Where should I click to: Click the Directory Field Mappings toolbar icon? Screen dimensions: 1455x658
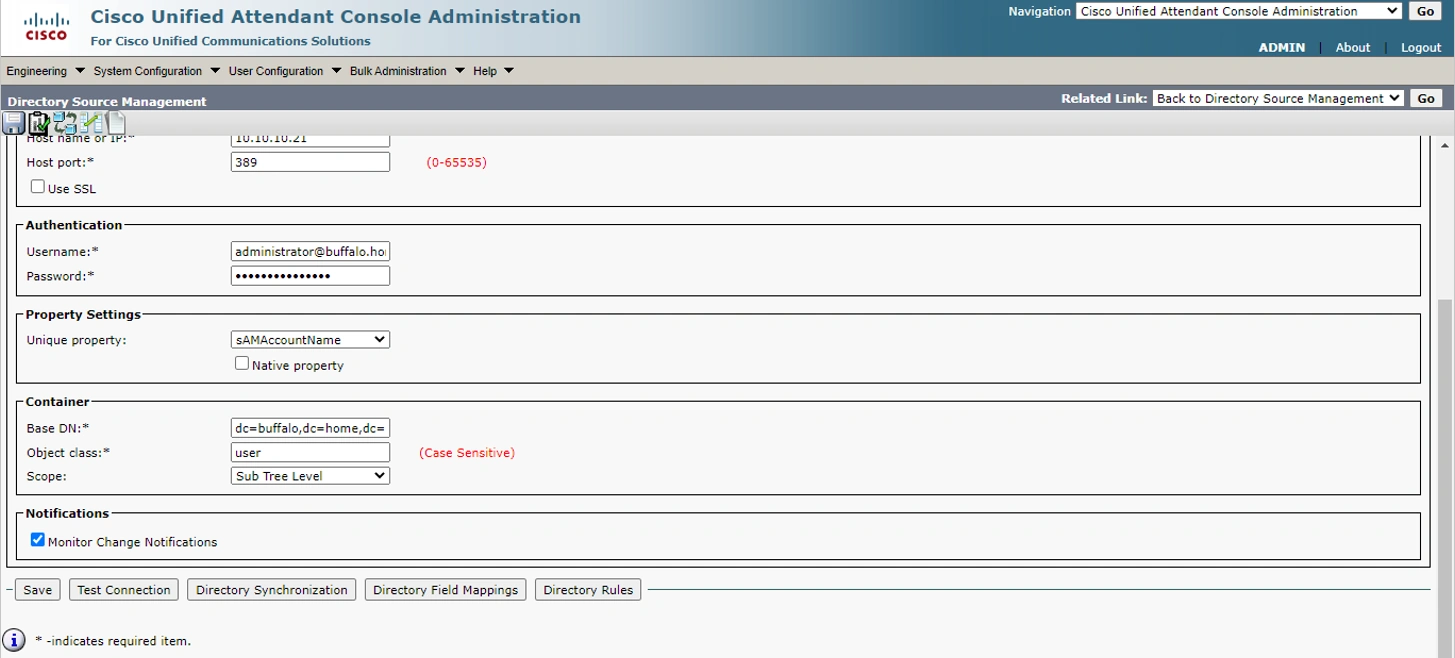point(91,123)
